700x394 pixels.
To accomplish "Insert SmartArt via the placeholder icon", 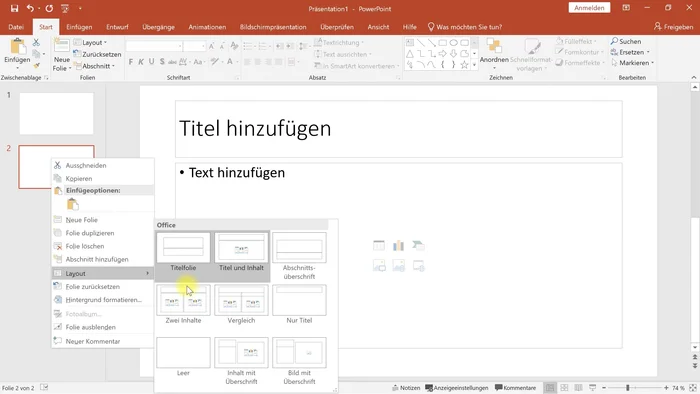I will coord(418,245).
